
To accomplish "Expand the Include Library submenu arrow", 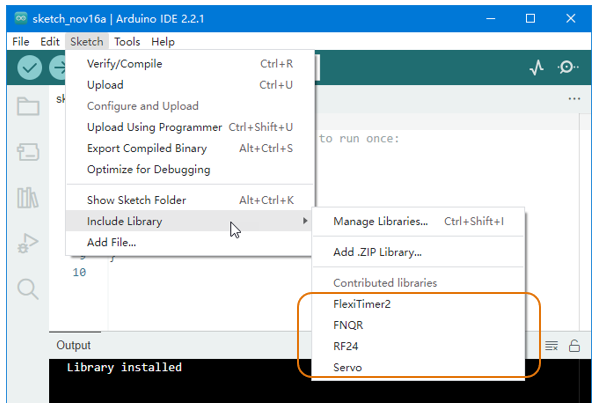I will [x=305, y=221].
